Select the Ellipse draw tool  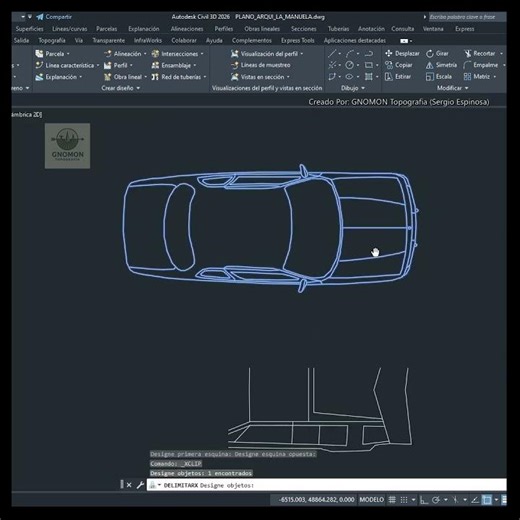(x=349, y=77)
